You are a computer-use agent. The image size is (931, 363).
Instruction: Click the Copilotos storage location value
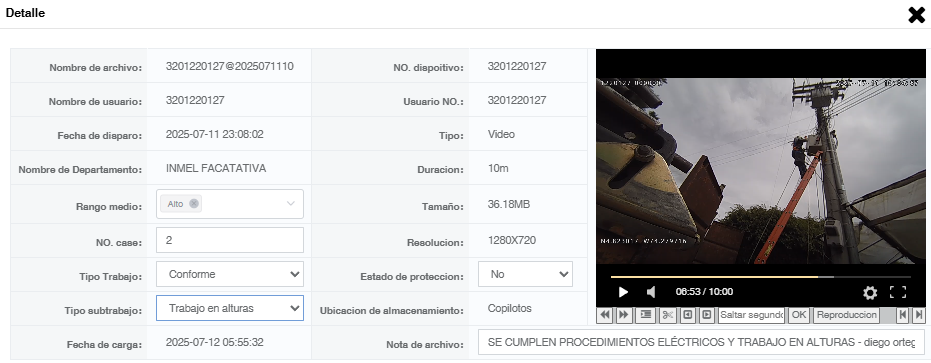509,308
